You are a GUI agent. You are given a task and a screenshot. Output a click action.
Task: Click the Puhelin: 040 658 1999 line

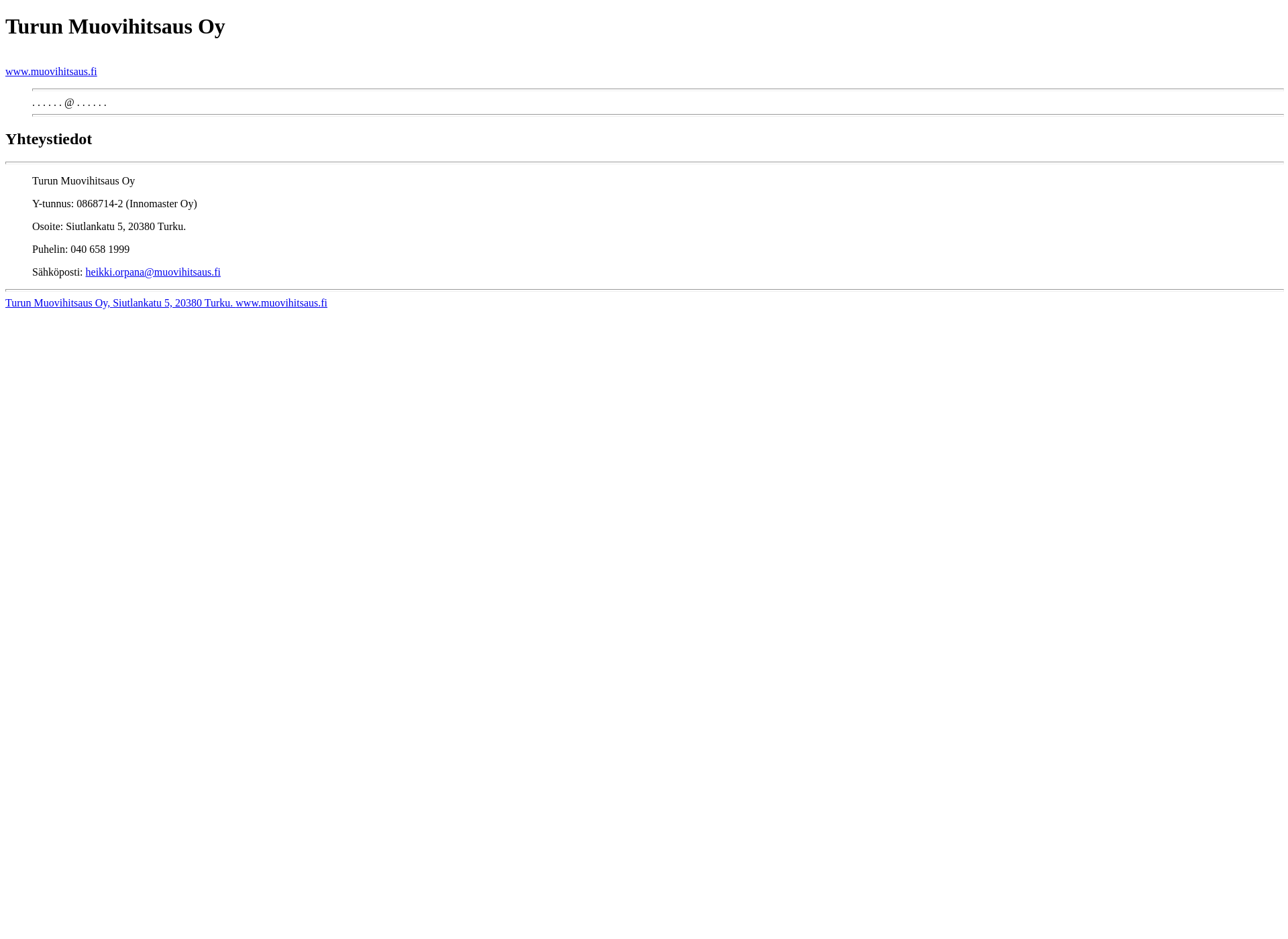[81, 250]
